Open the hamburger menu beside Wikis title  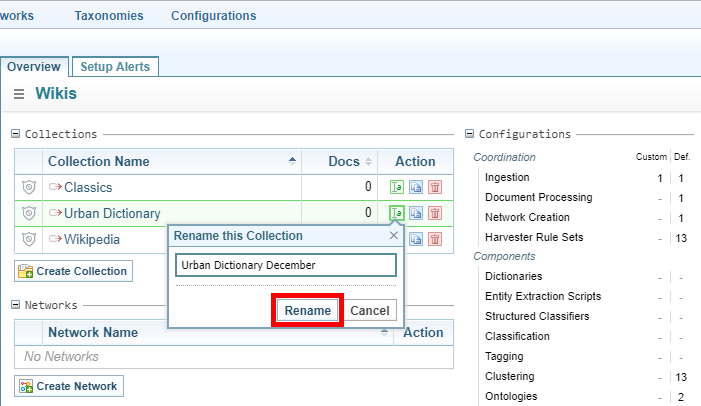(x=19, y=94)
